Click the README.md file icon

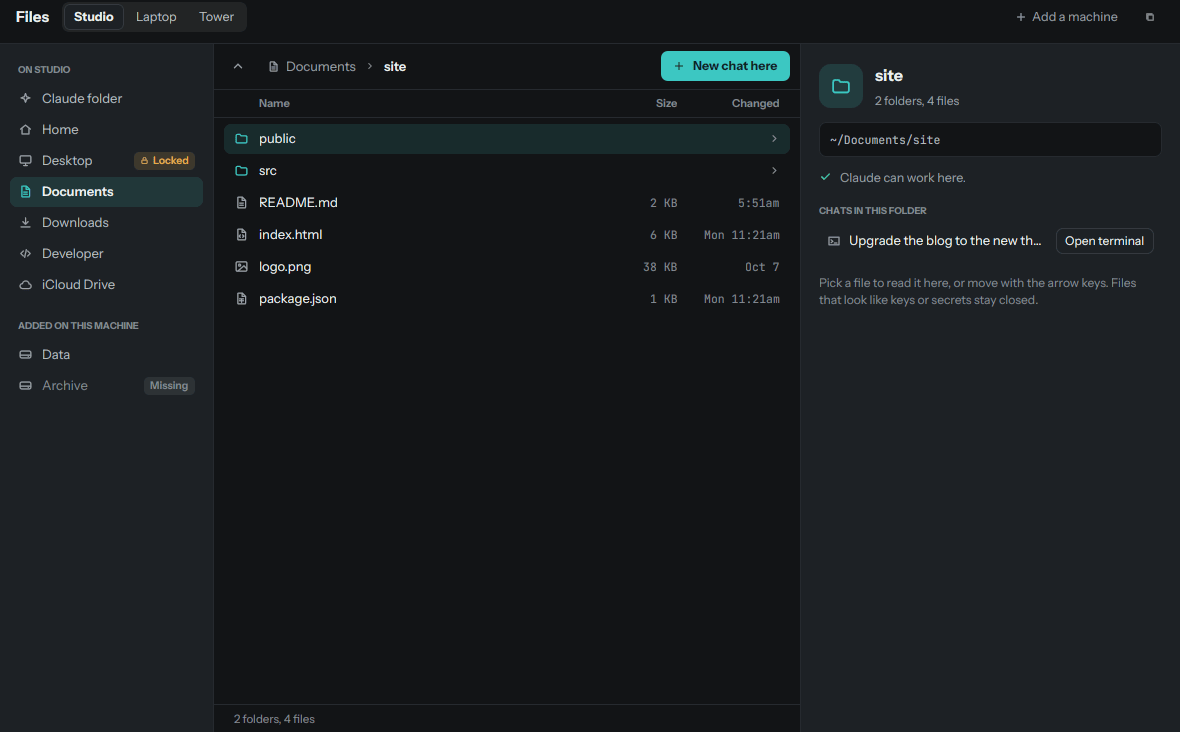[242, 202]
